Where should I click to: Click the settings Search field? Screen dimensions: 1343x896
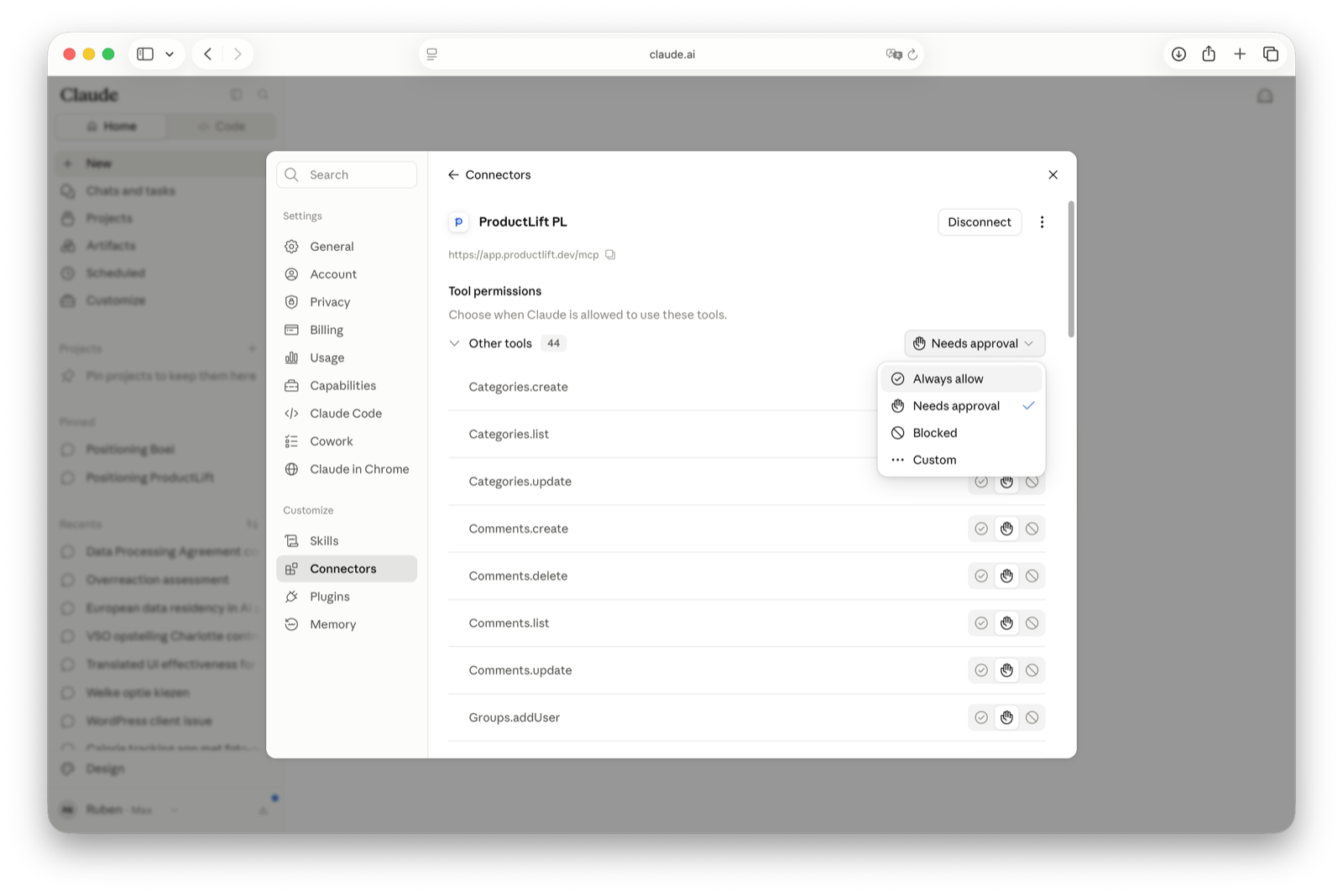347,175
